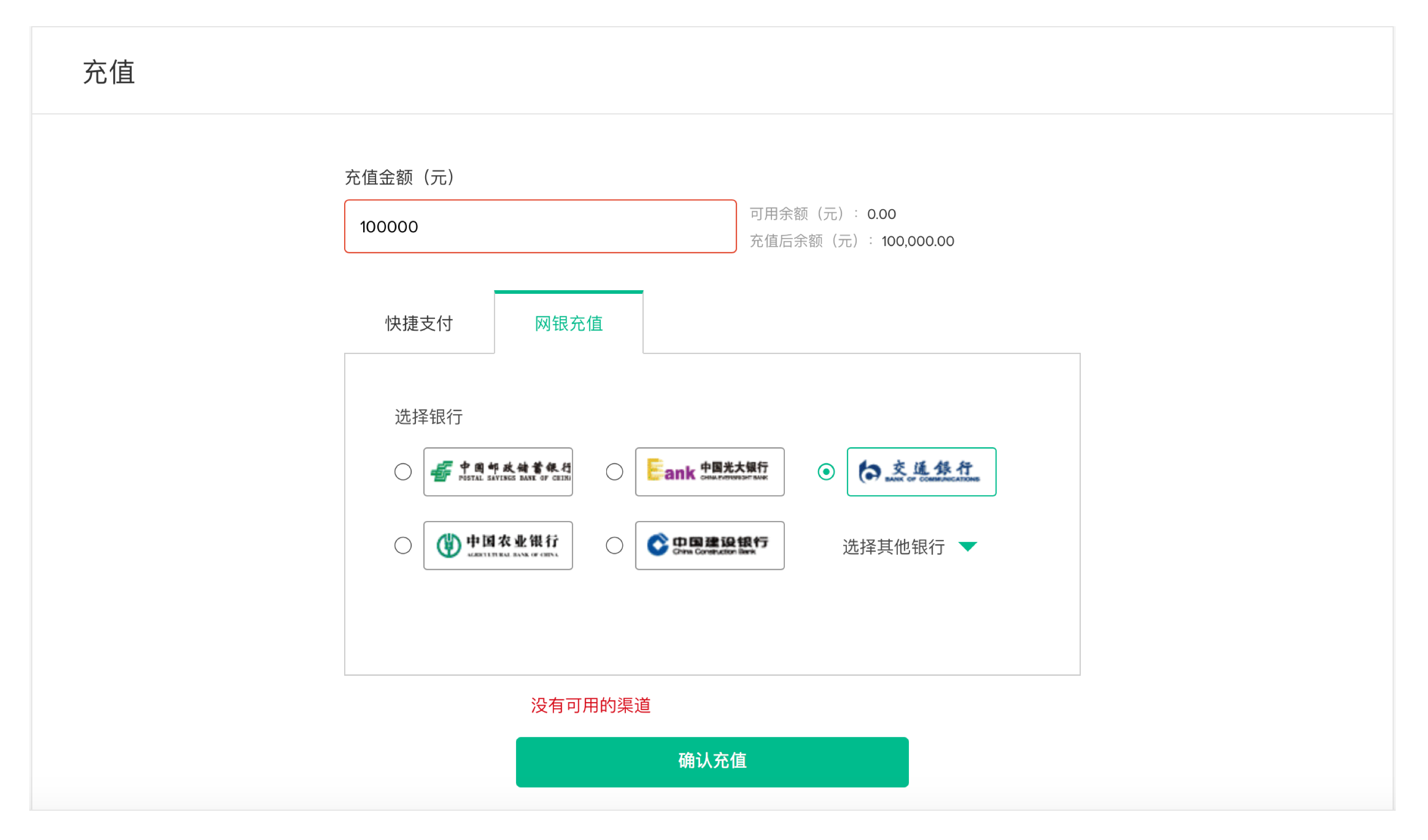The height and width of the screenshot is (840, 1428).
Task: Focus the 充值金额 input field
Action: click(x=540, y=227)
